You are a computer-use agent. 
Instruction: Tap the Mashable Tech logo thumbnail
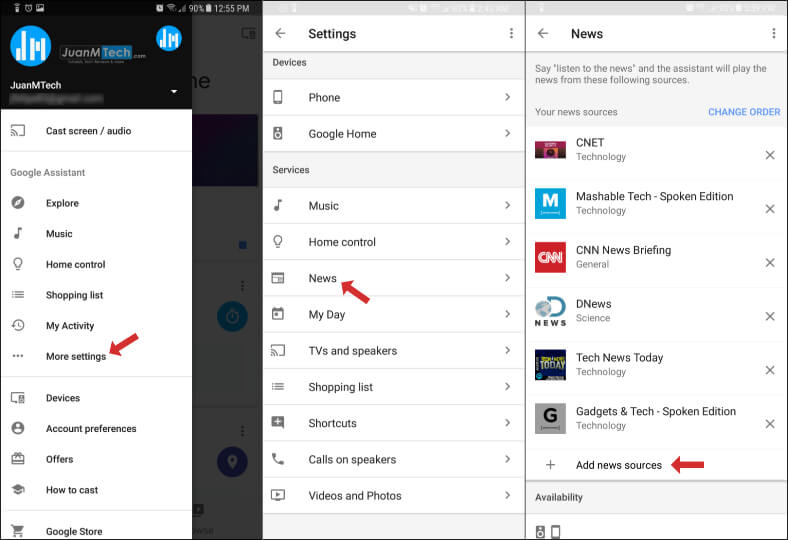550,203
